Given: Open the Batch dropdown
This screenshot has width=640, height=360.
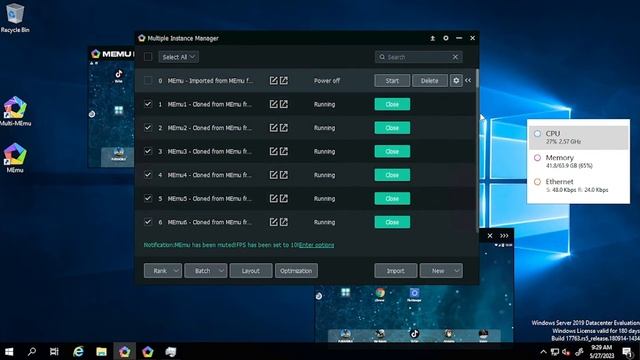Looking at the screenshot, I should coord(206,271).
